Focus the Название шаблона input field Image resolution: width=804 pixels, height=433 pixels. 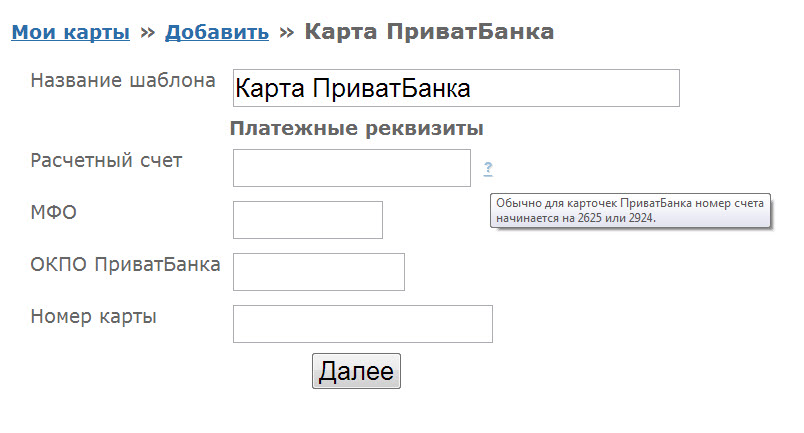pos(455,88)
